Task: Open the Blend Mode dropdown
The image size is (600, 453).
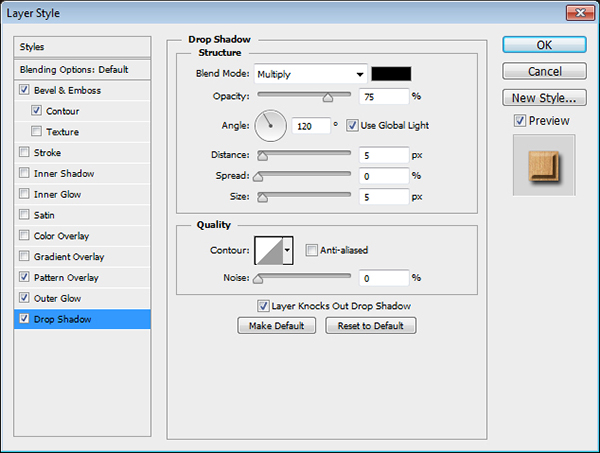Action: coord(310,74)
